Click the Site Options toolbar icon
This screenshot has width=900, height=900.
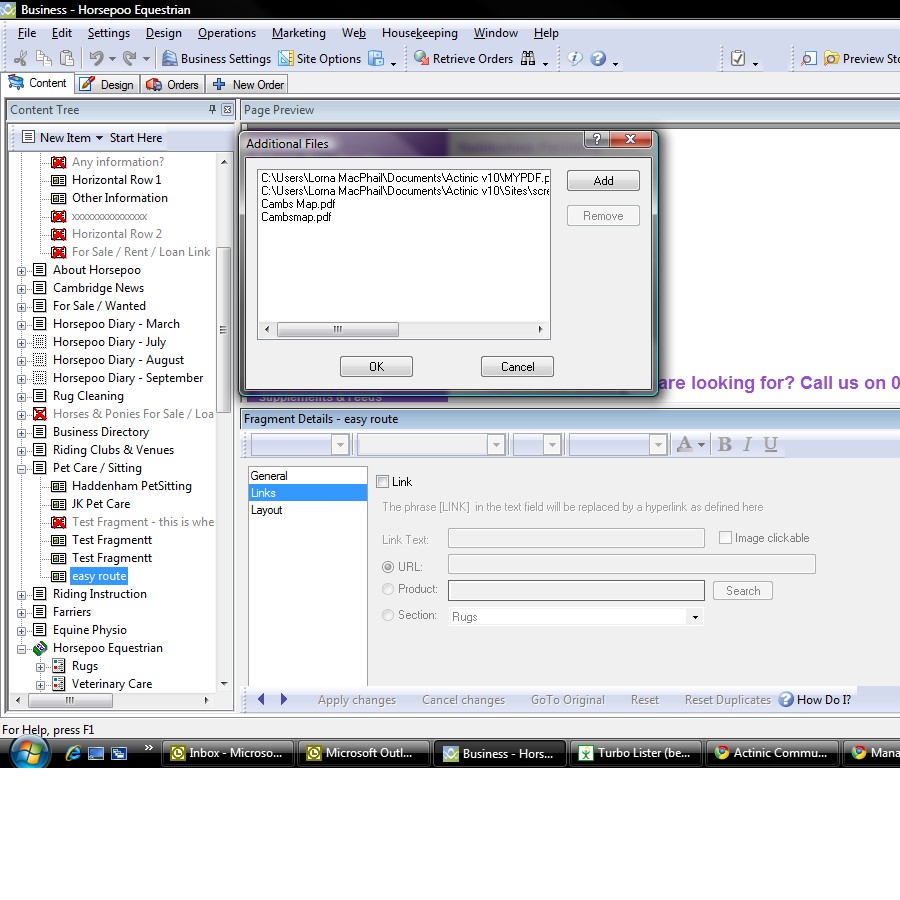286,59
